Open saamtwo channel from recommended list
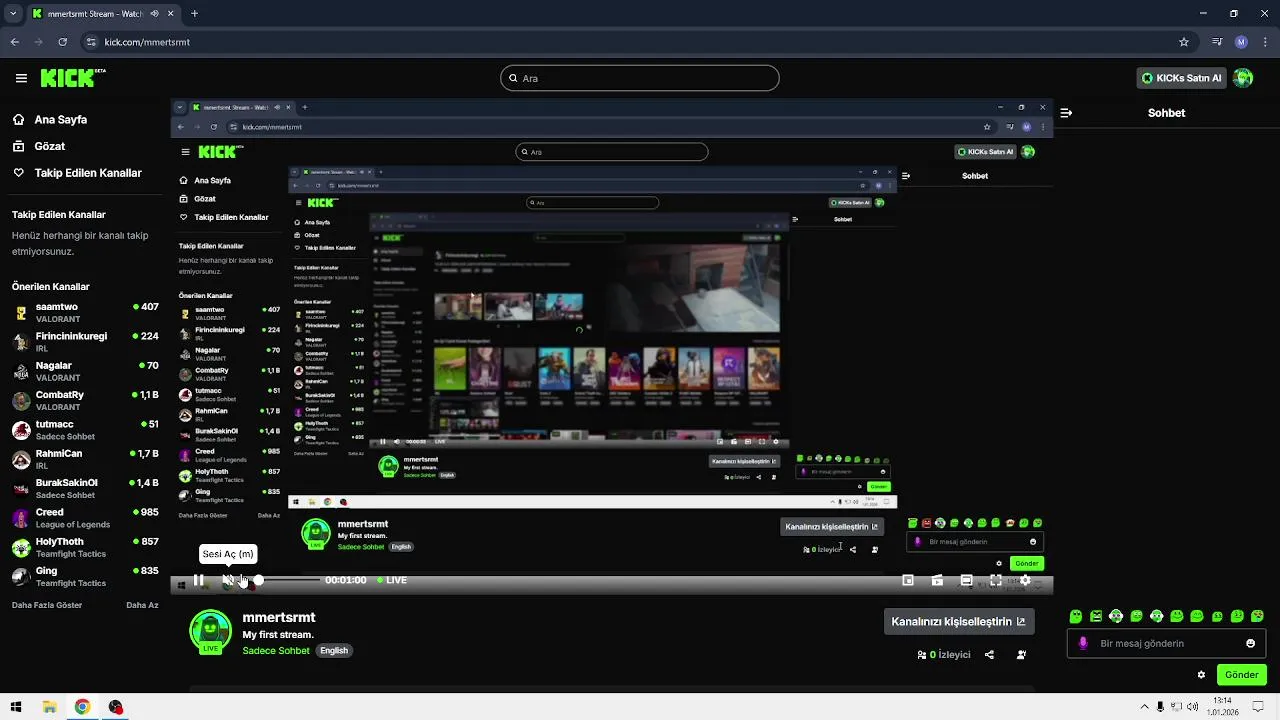Image resolution: width=1280 pixels, height=720 pixels. click(85, 313)
